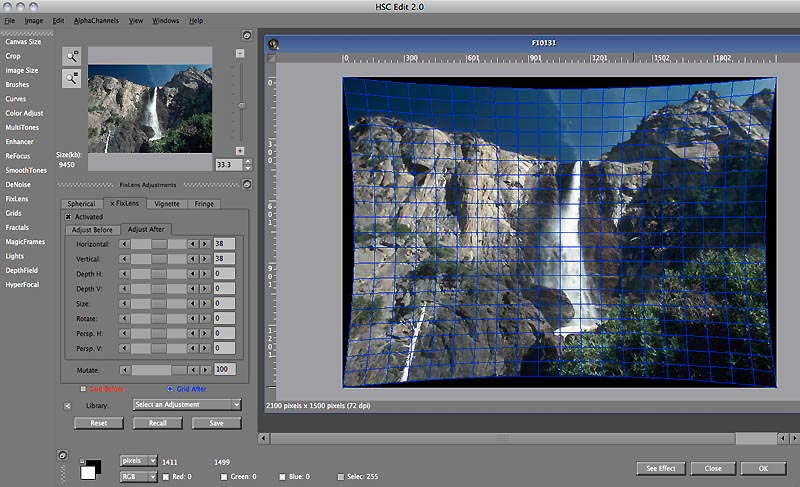Screen dimensions: 800x487
Task: Click the black foreground color swatch
Action: click(96, 465)
